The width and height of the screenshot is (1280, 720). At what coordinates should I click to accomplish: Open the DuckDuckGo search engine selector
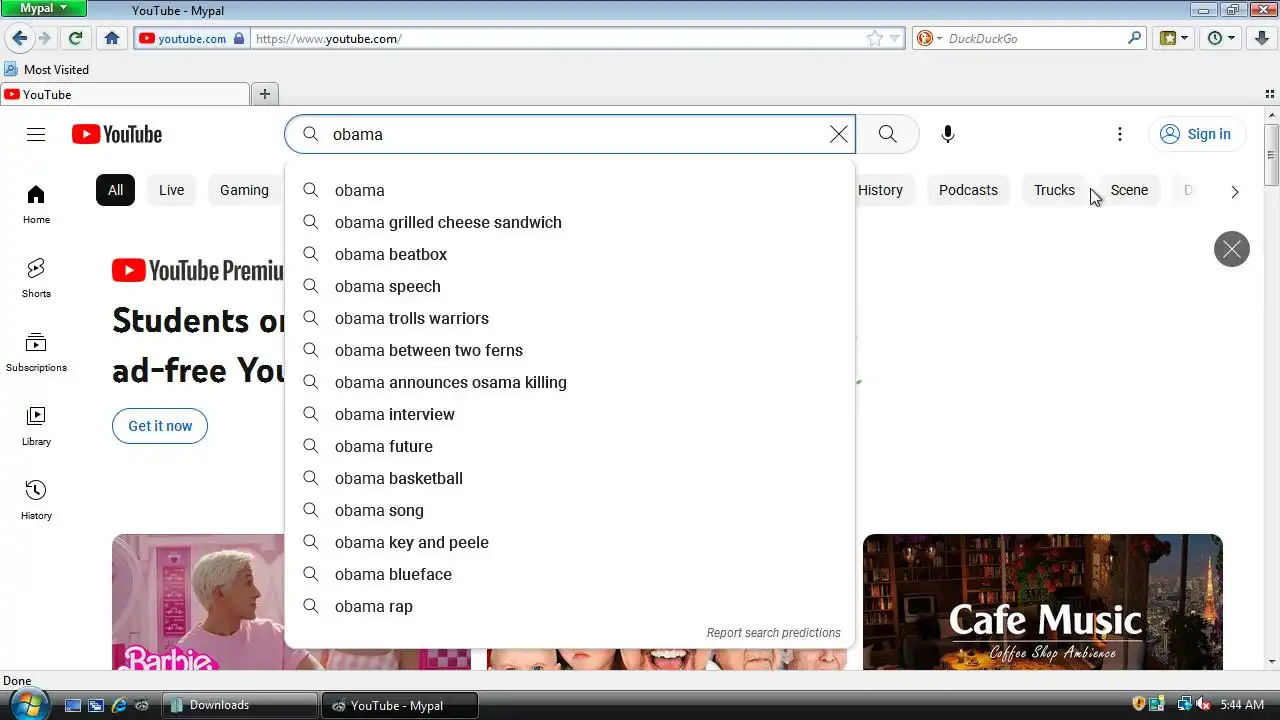point(929,38)
